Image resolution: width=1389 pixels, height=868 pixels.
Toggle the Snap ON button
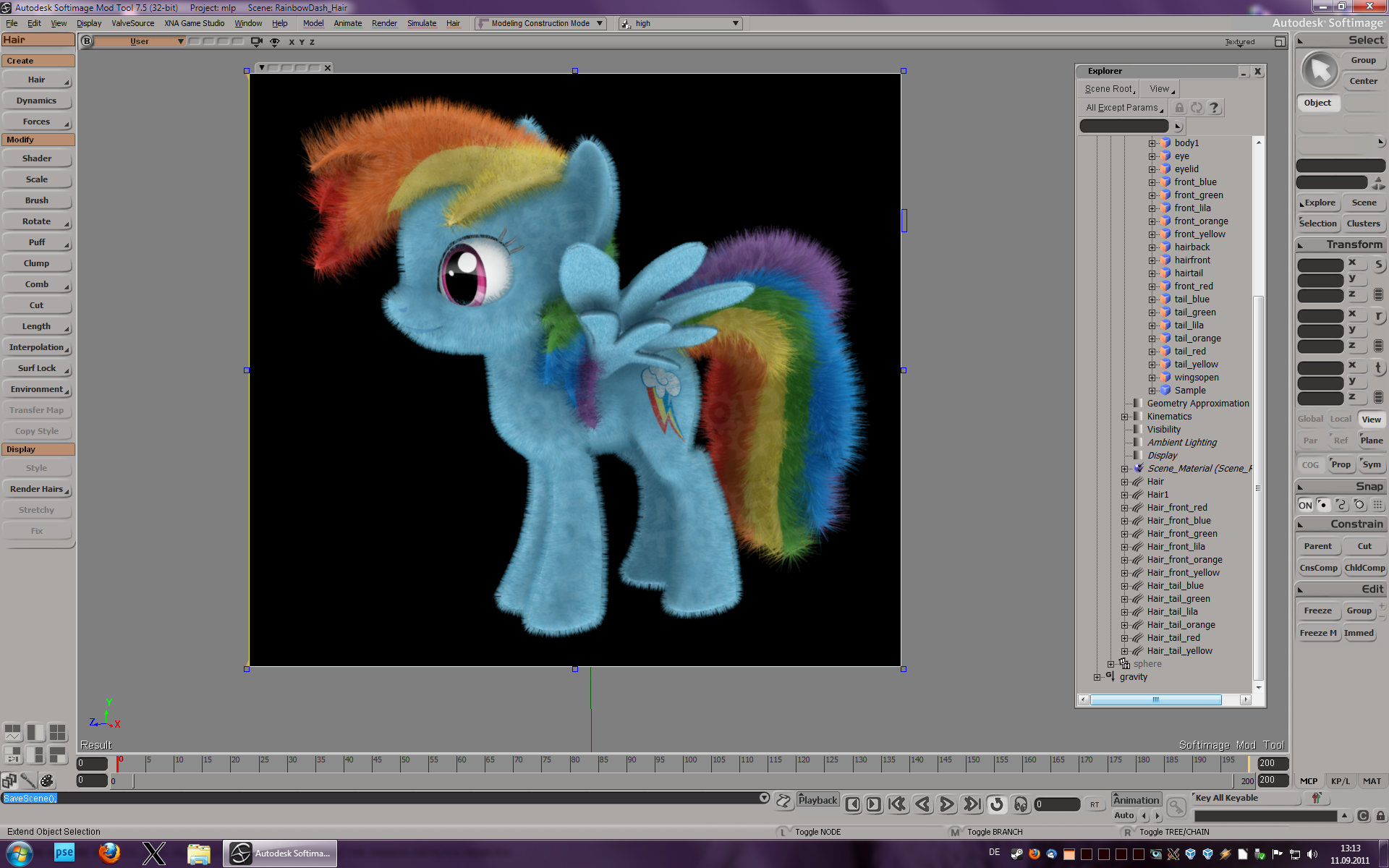click(x=1305, y=505)
